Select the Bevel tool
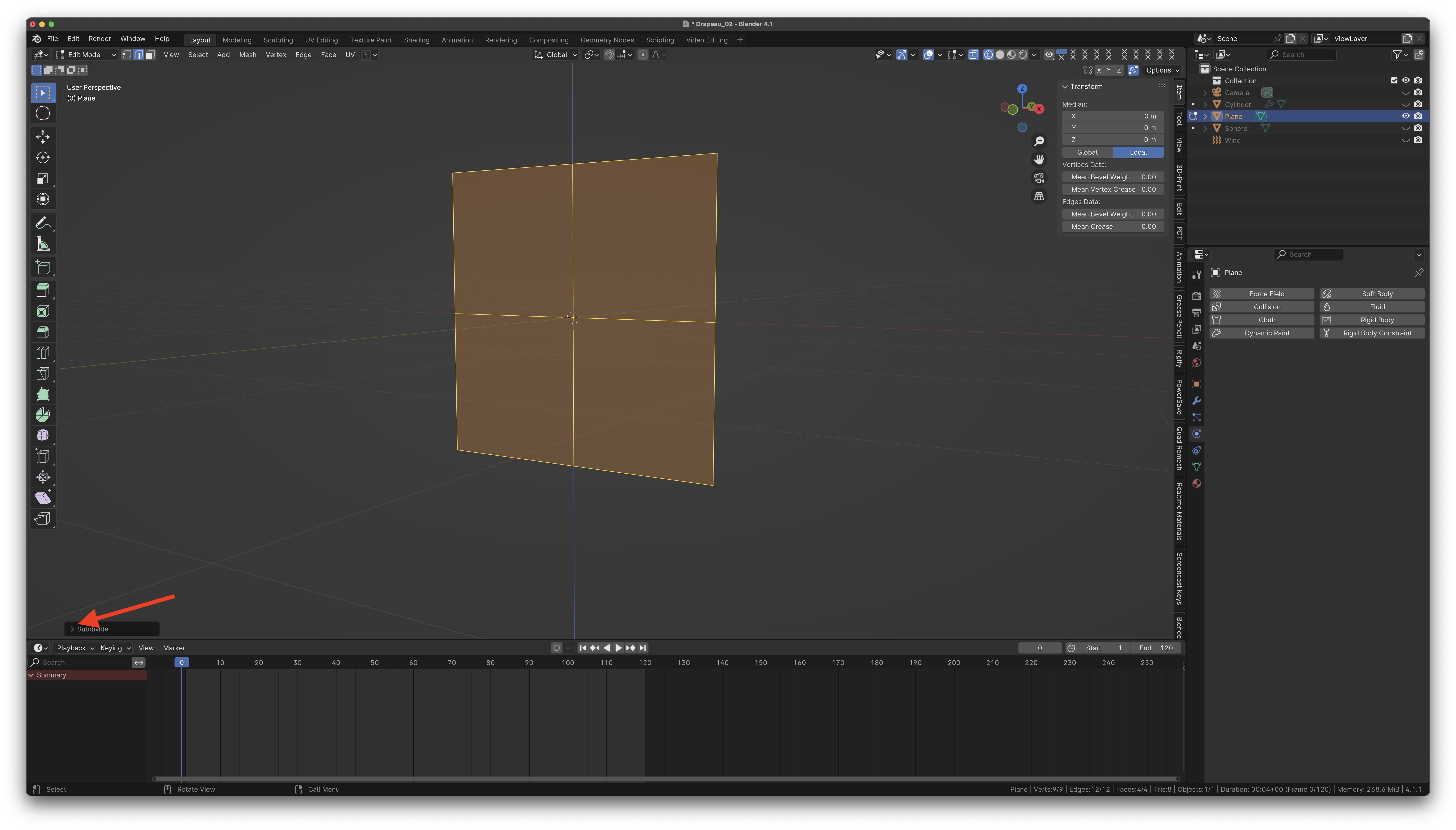 coord(43,332)
